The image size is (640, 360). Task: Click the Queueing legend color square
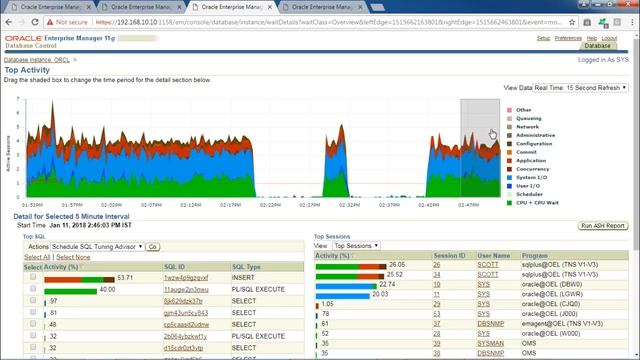pyautogui.click(x=509, y=118)
